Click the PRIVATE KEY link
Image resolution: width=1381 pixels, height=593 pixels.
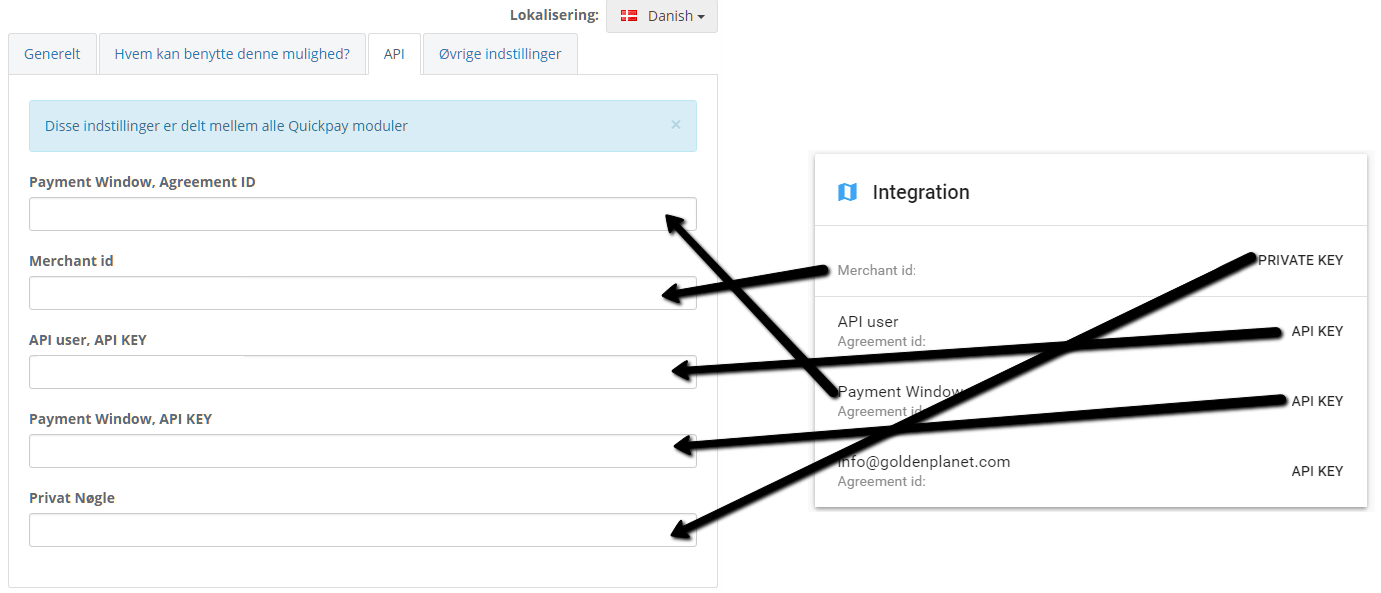[x=1300, y=260]
